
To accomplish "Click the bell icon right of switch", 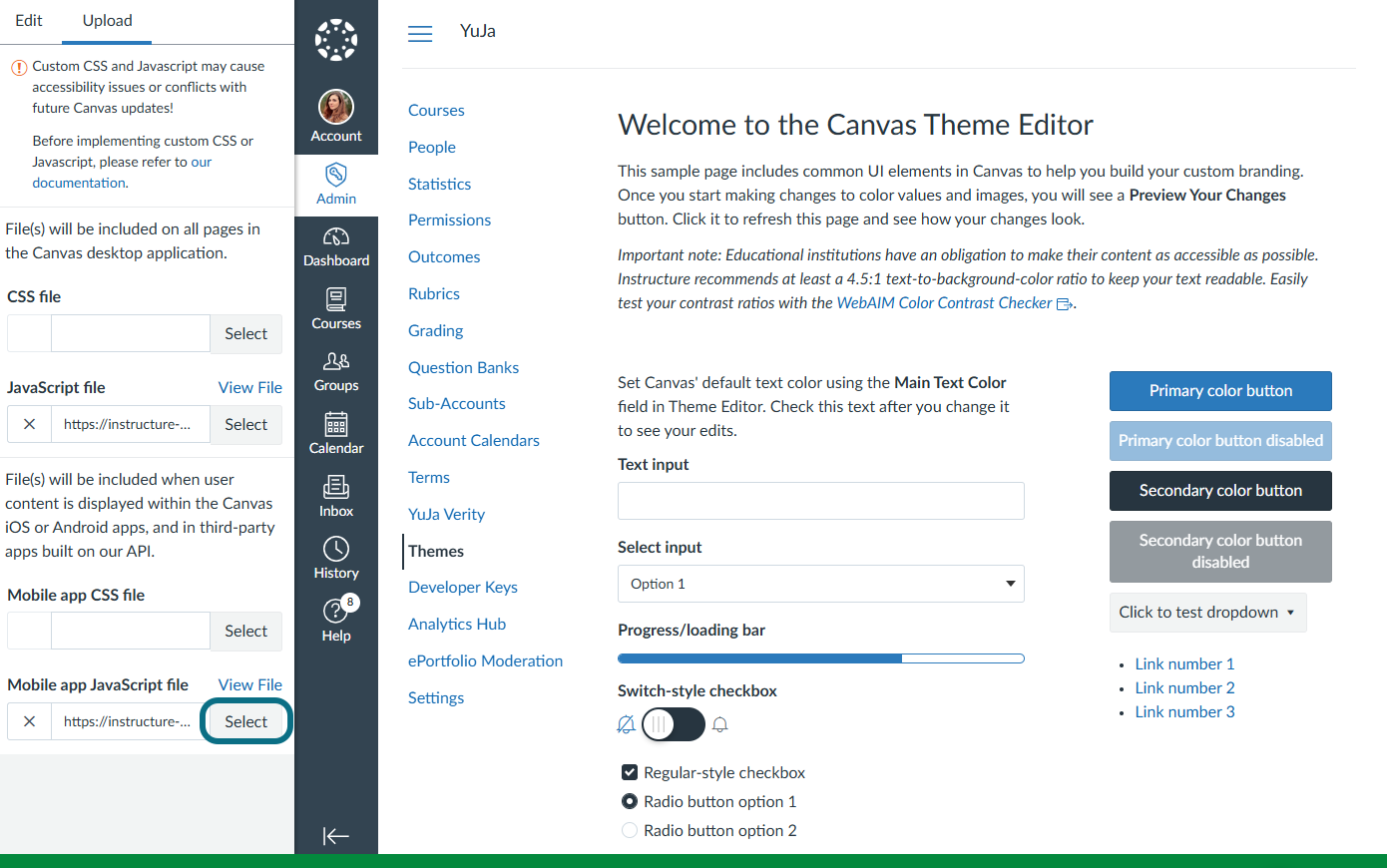I will pos(720,724).
